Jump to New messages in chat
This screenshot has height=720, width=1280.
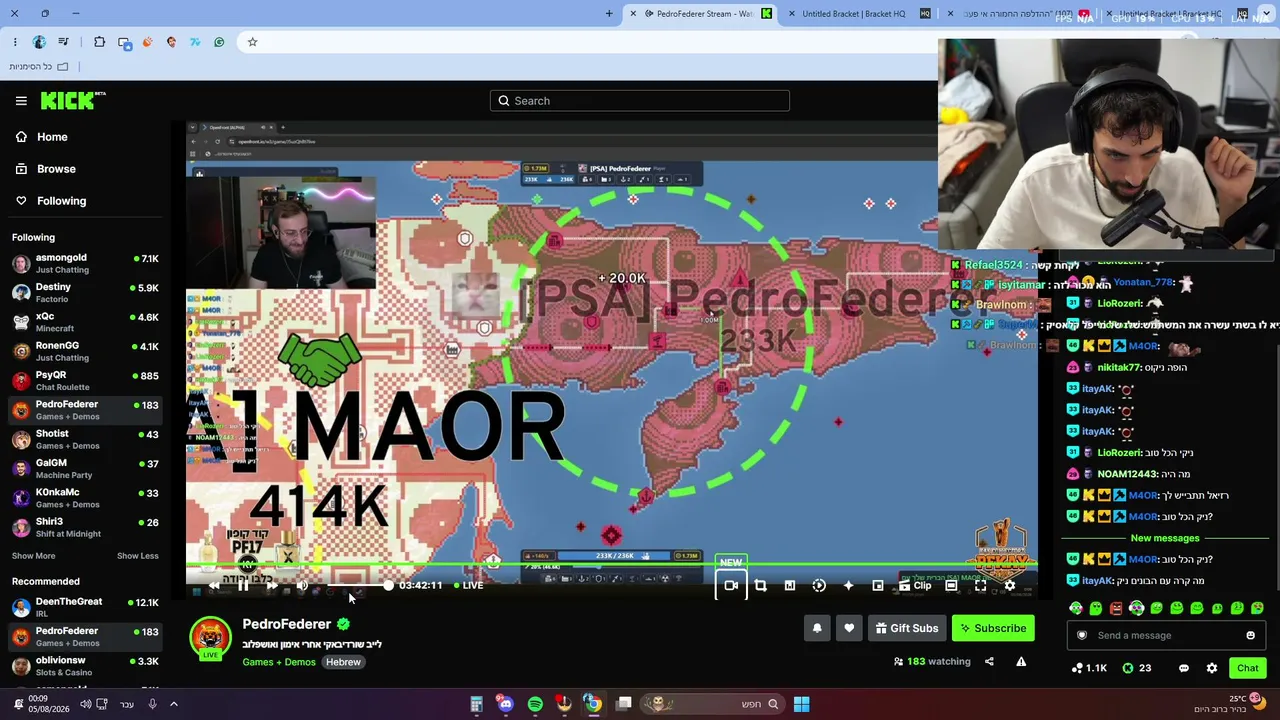[1165, 538]
